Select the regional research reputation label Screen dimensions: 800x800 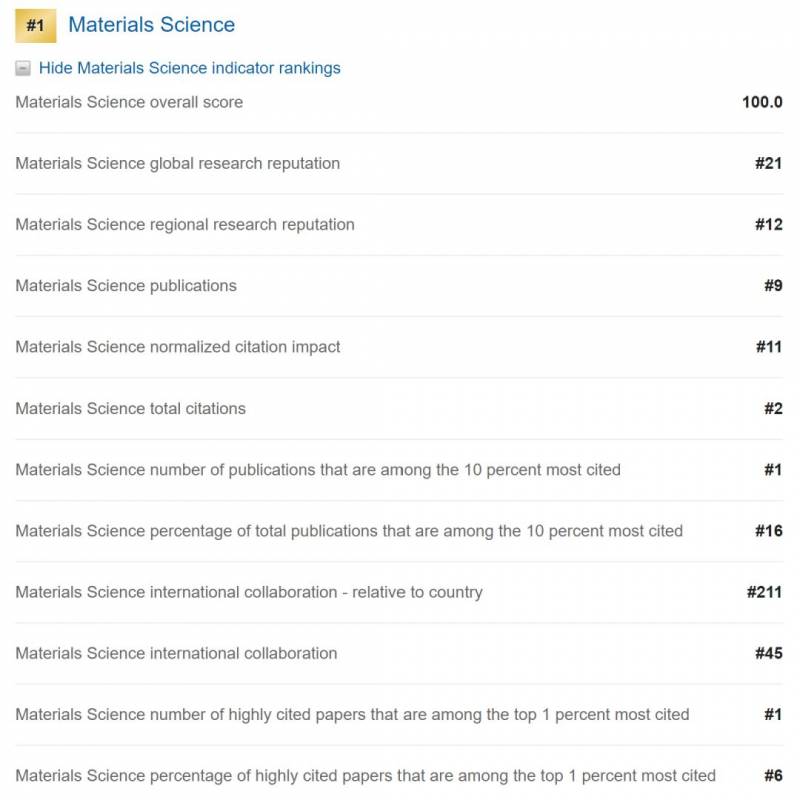184,224
